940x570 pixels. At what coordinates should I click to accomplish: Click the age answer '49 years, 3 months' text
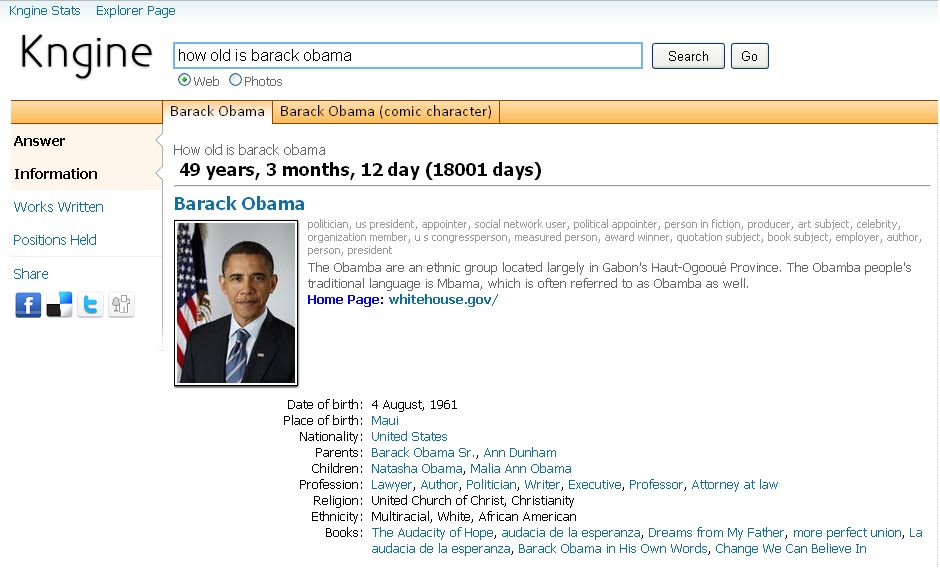(360, 170)
